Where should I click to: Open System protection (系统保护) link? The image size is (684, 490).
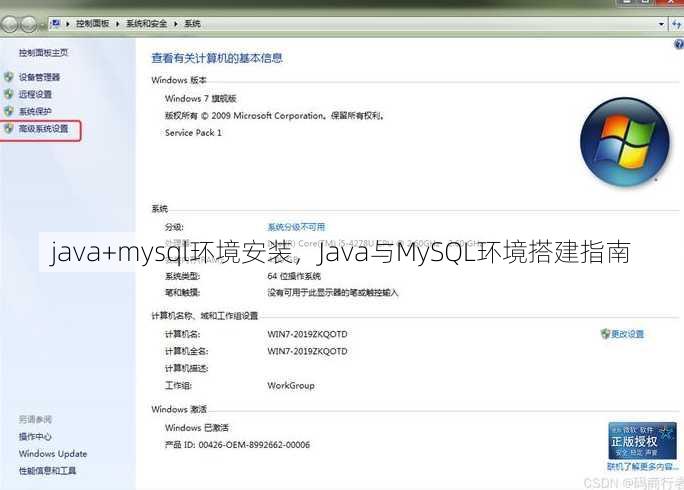(35, 111)
